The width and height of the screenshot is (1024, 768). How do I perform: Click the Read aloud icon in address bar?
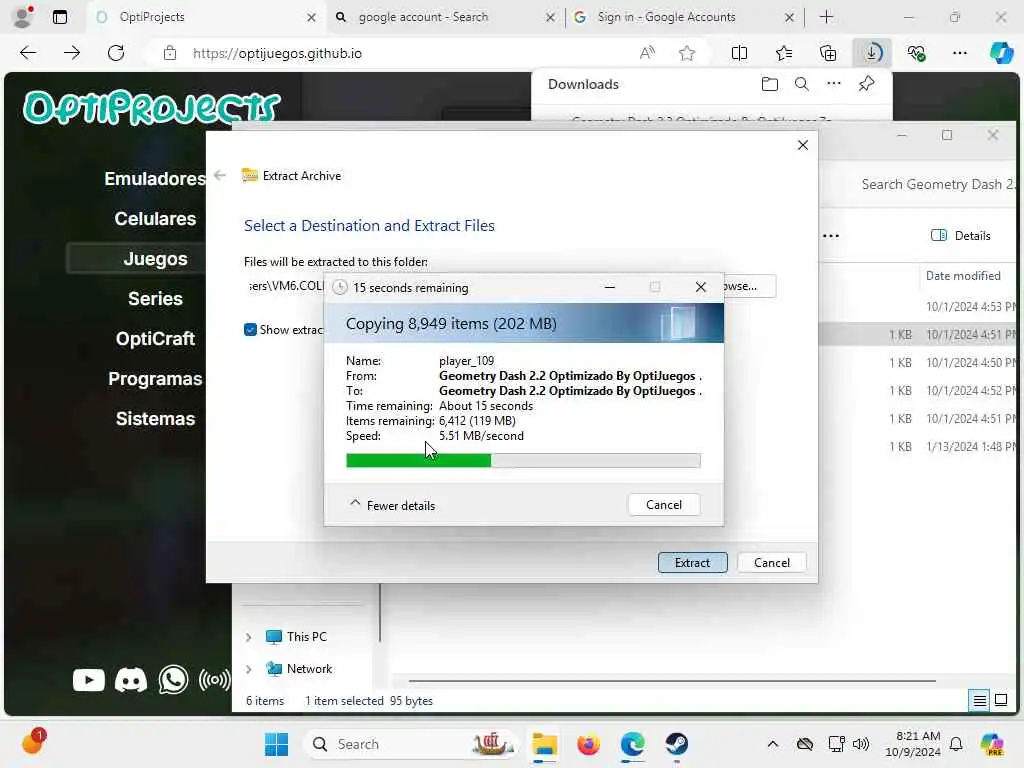point(647,53)
